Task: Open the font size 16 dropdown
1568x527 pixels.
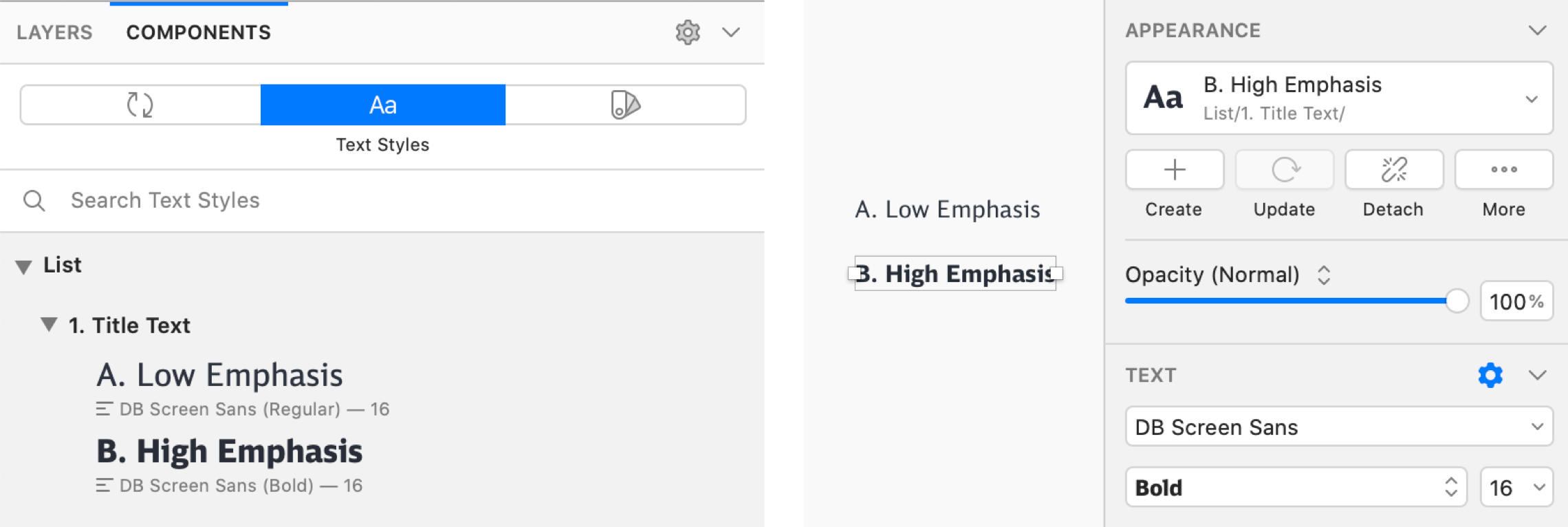Action: click(x=1516, y=488)
